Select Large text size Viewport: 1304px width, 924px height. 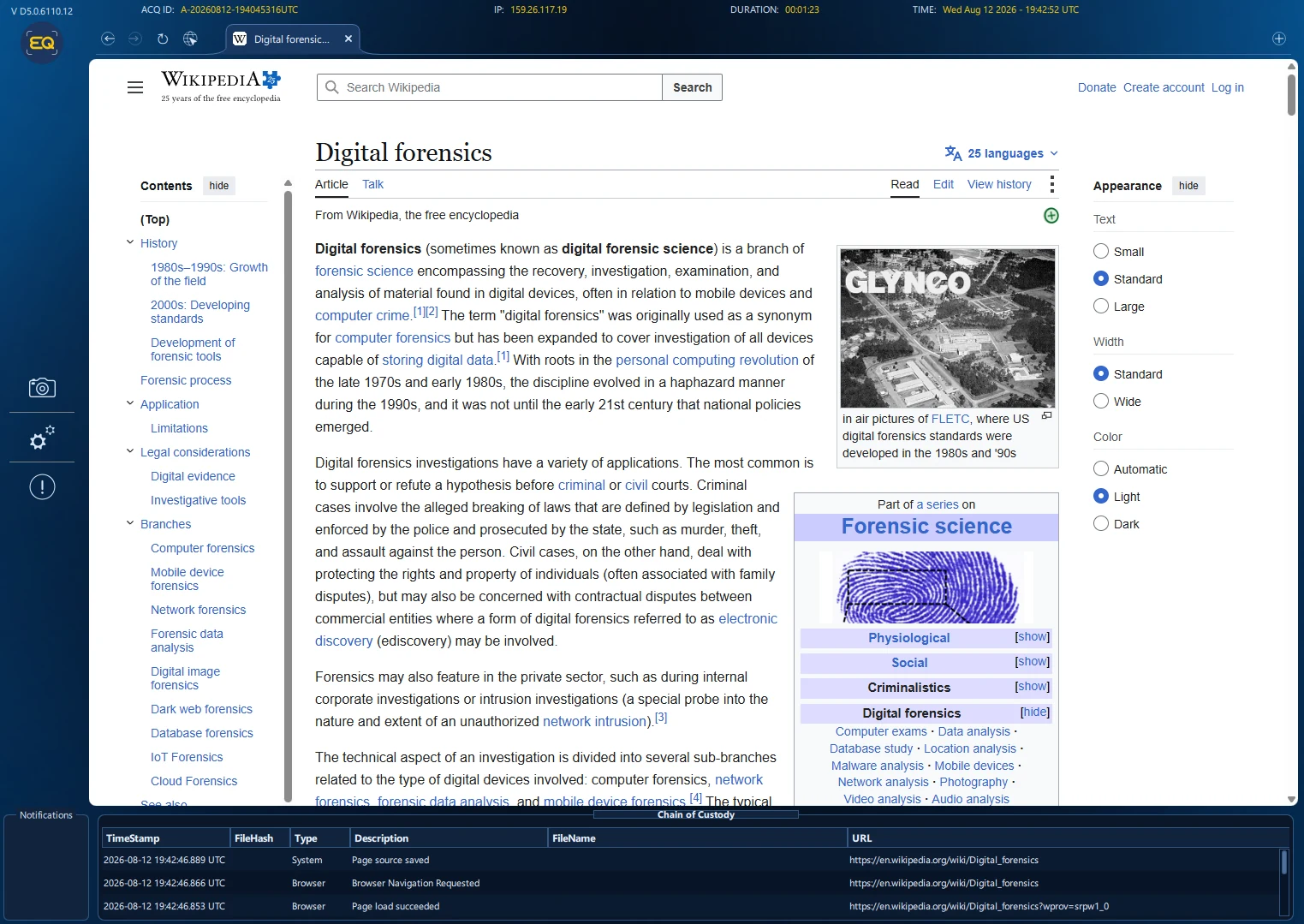pos(1101,306)
